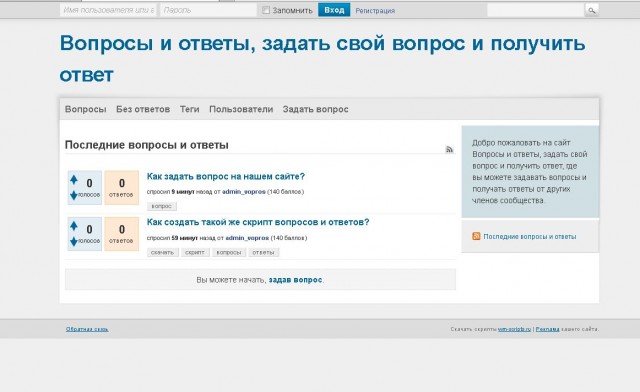Open the Регистрация link
The image size is (640, 392).
375,11
